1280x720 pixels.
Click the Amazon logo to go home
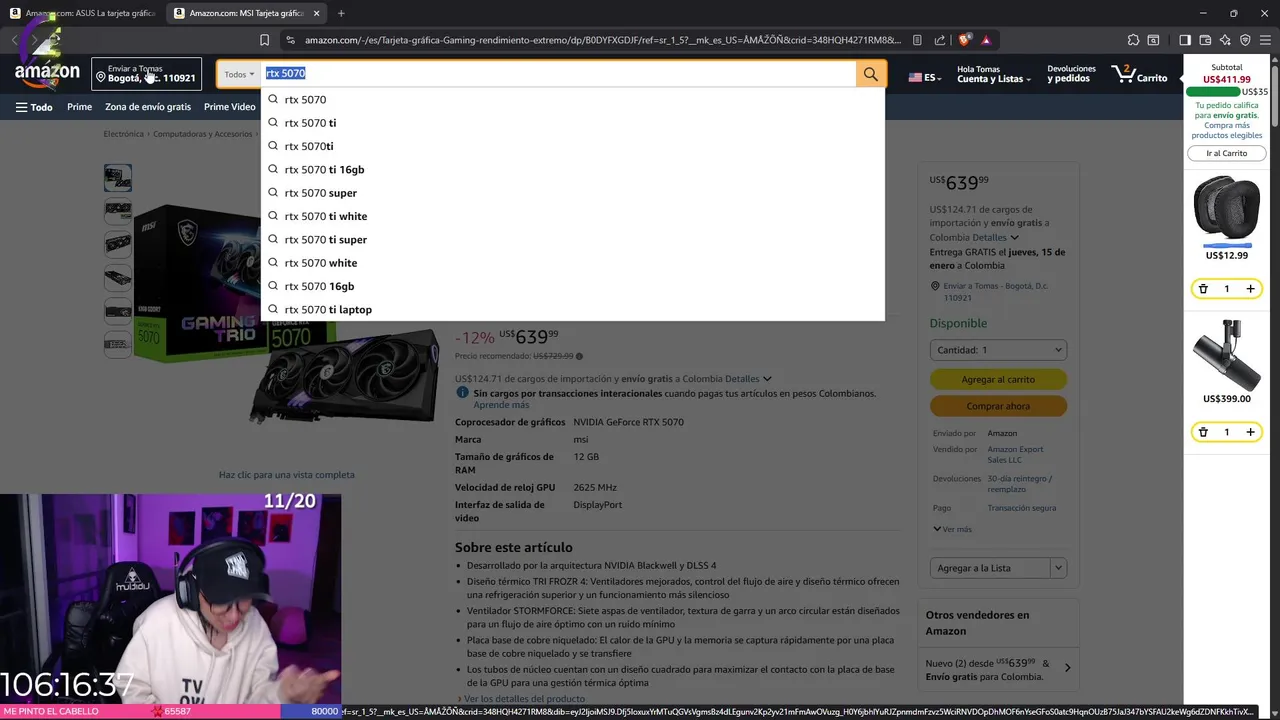[47, 74]
